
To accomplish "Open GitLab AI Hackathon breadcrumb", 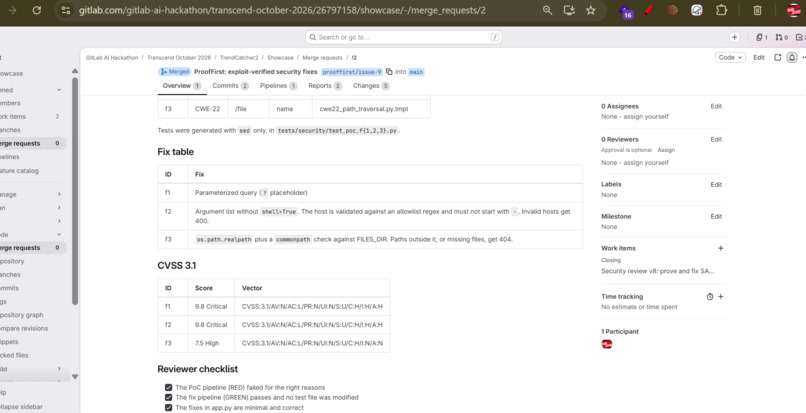I will (x=112, y=58).
